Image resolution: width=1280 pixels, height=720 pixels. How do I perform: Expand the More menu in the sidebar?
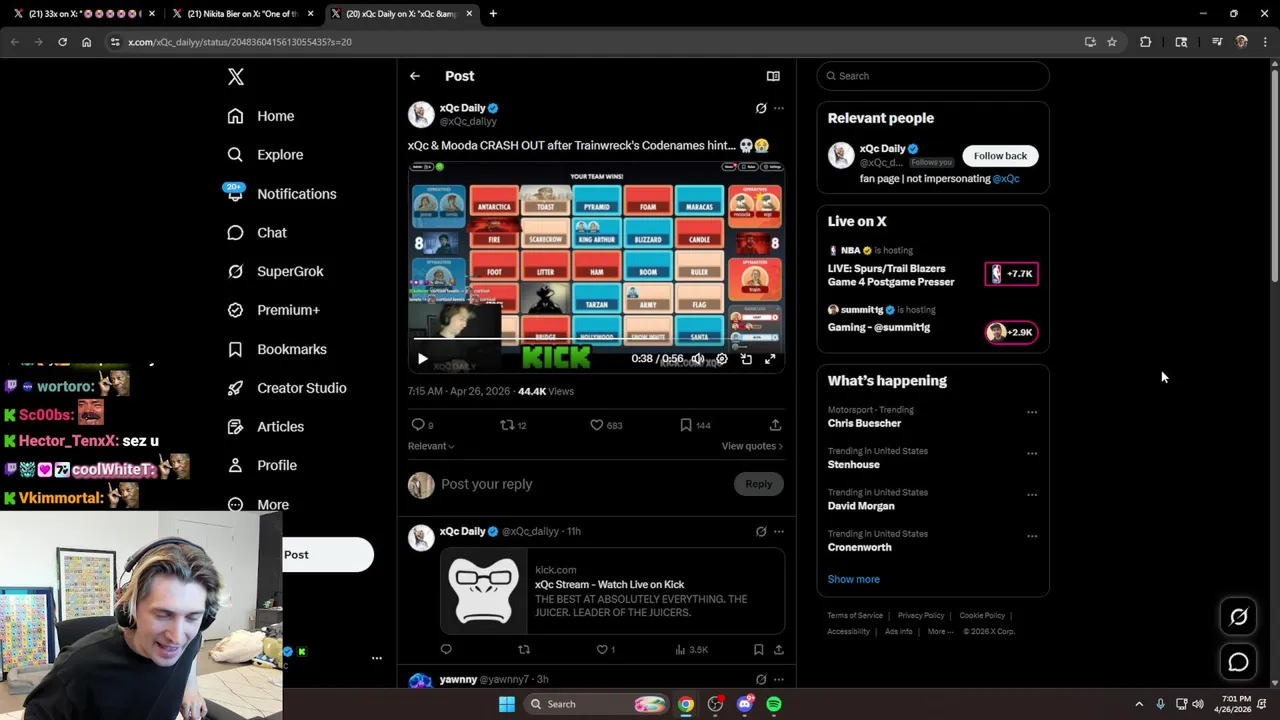click(258, 505)
